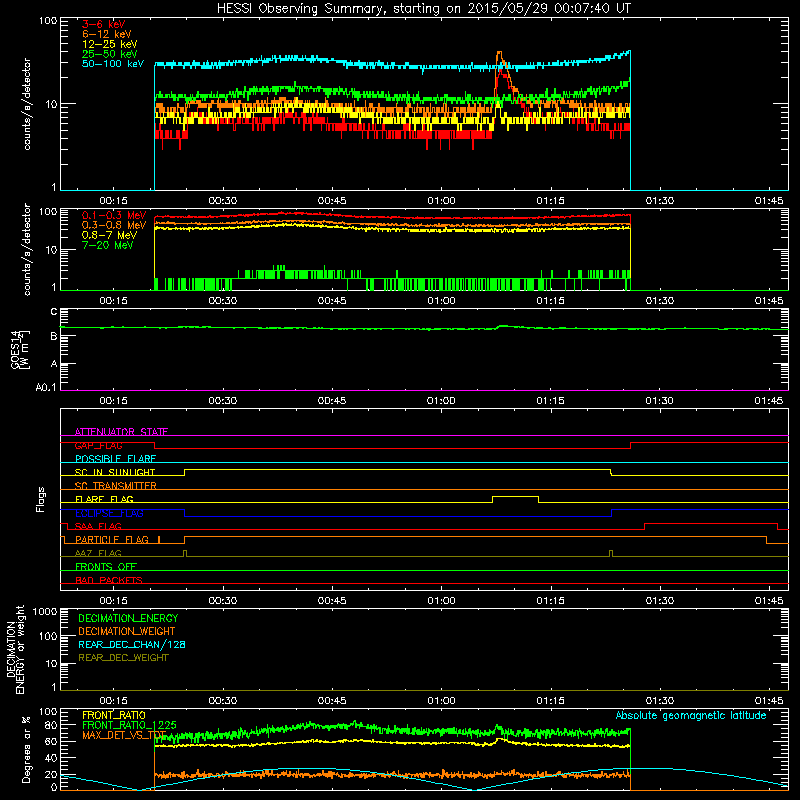This screenshot has height=800, width=800.
Task: Select the FRONTS_OFF flag label
Action: pyautogui.click(x=106, y=566)
